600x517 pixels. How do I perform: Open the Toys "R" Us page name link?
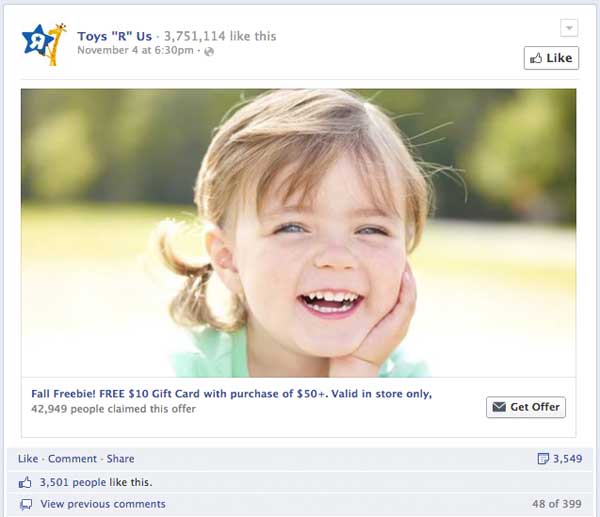click(x=114, y=36)
